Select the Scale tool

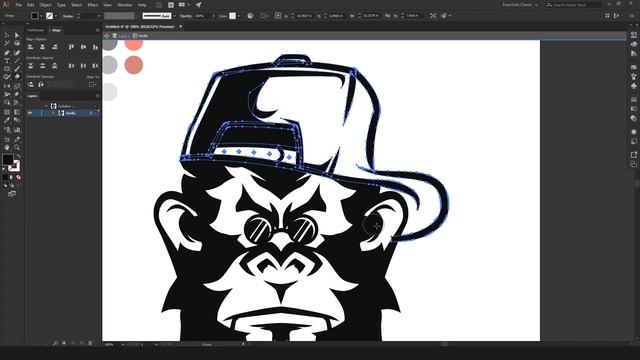(17, 86)
